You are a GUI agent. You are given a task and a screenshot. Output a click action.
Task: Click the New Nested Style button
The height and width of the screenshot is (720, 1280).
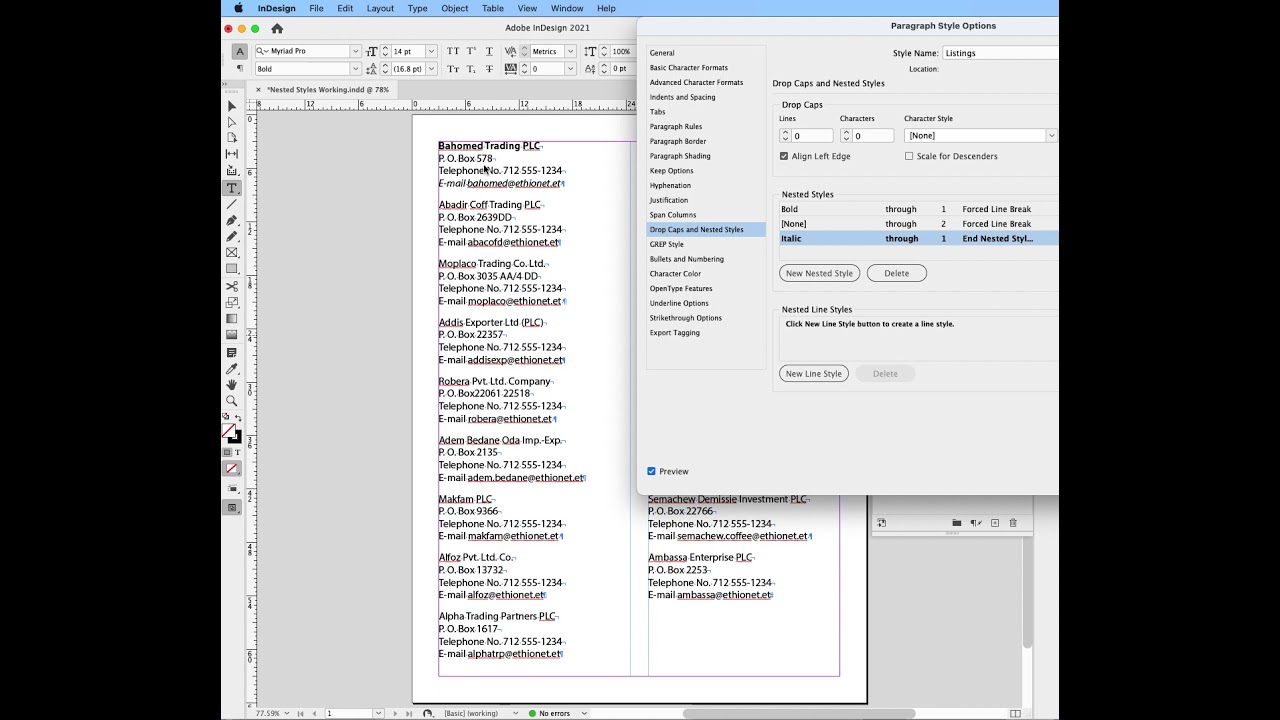pyautogui.click(x=819, y=273)
